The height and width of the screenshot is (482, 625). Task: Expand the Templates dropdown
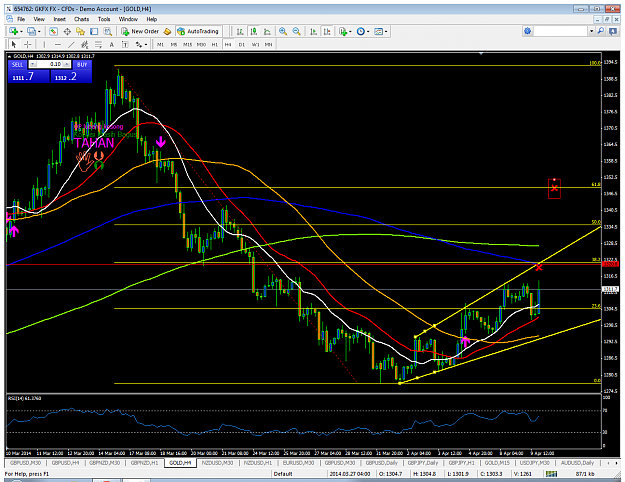[x=386, y=31]
